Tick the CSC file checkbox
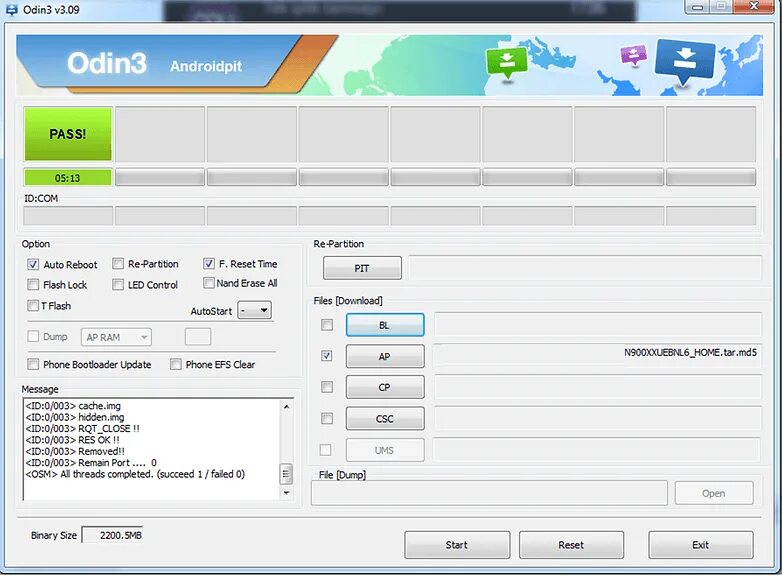782x576 pixels. pyautogui.click(x=327, y=418)
